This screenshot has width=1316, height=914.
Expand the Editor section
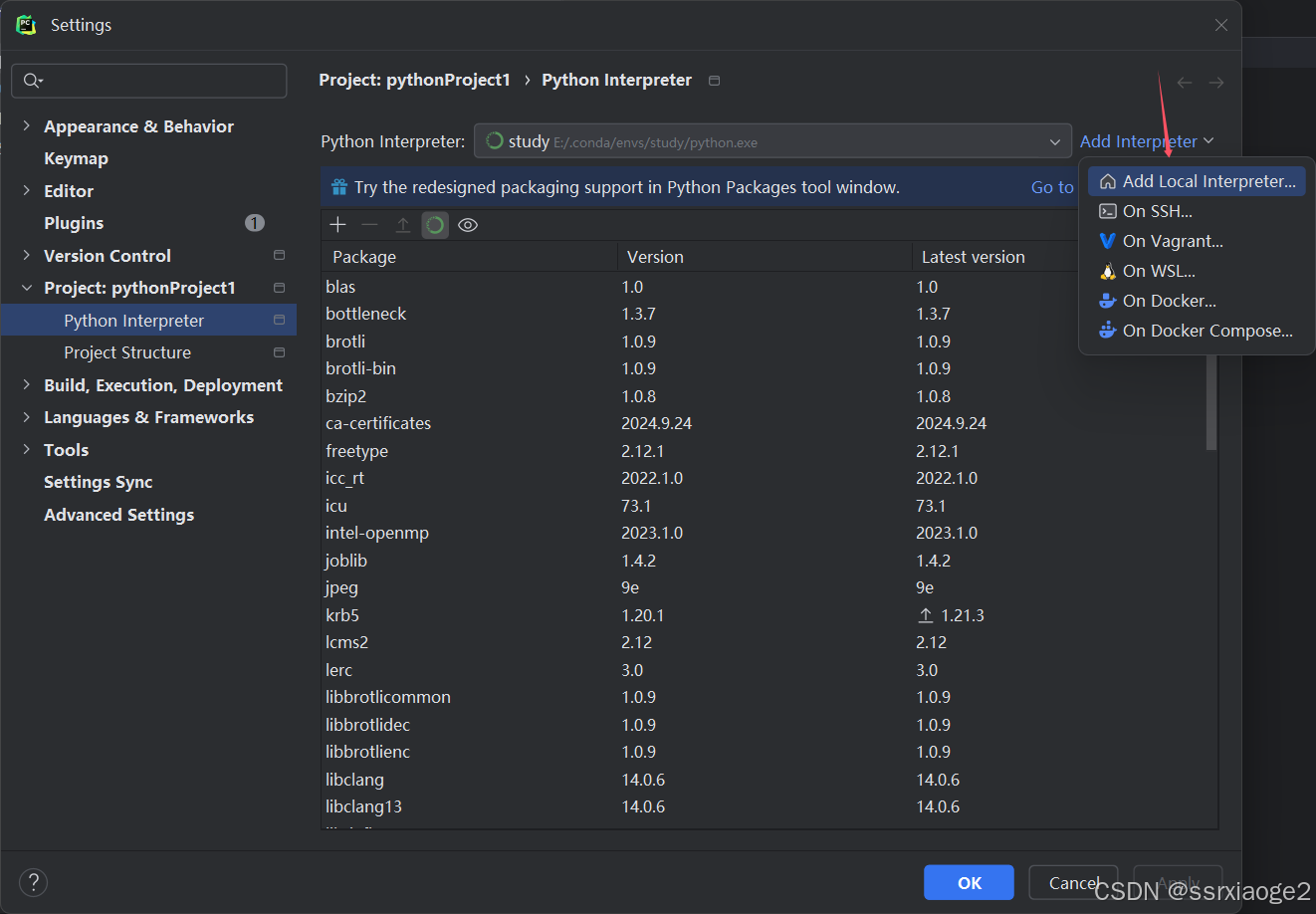[x=27, y=191]
